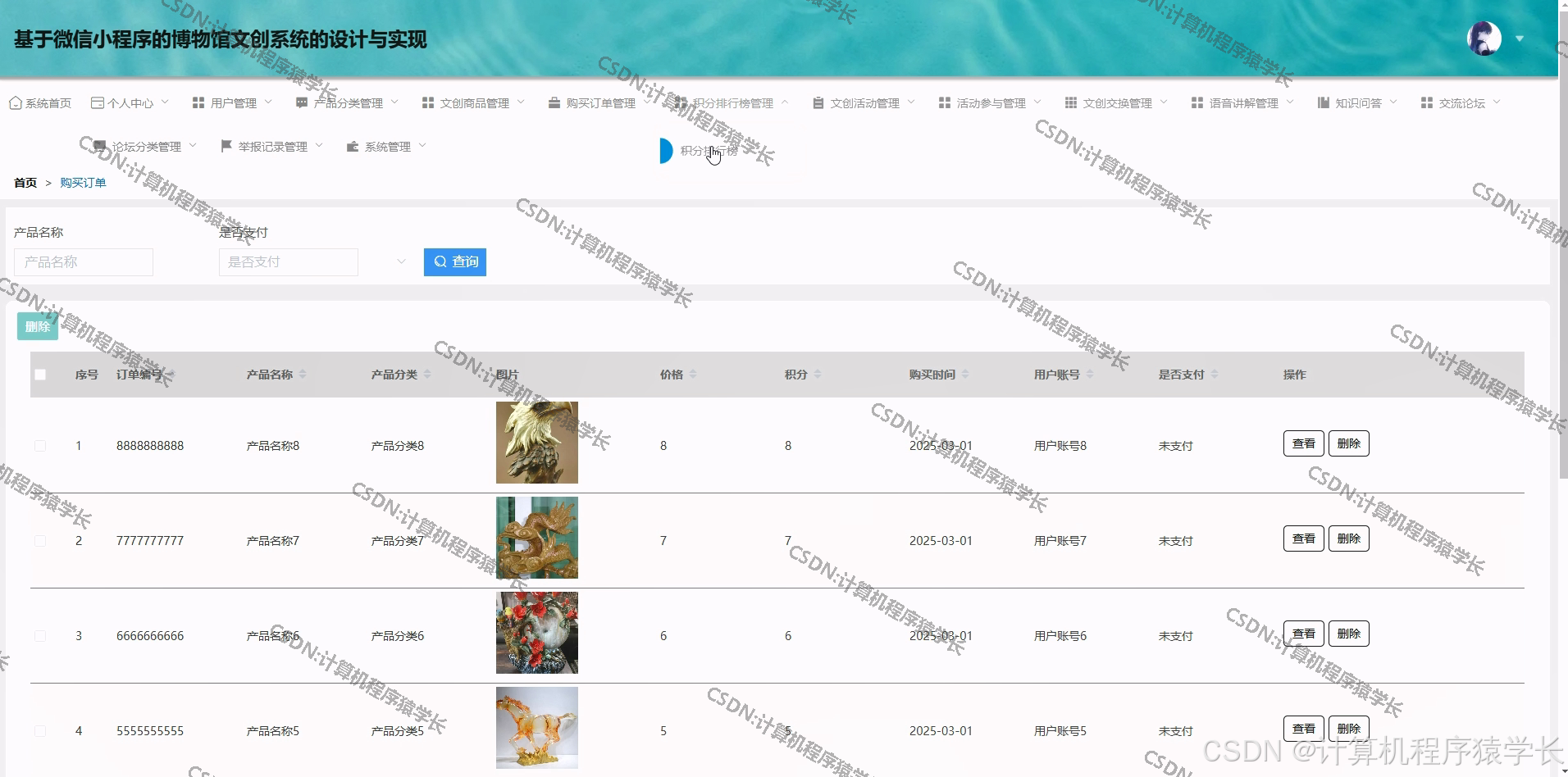Expand the 文创交换管理 menu chevron
Image resolution: width=1568 pixels, height=777 pixels.
pos(1164,102)
